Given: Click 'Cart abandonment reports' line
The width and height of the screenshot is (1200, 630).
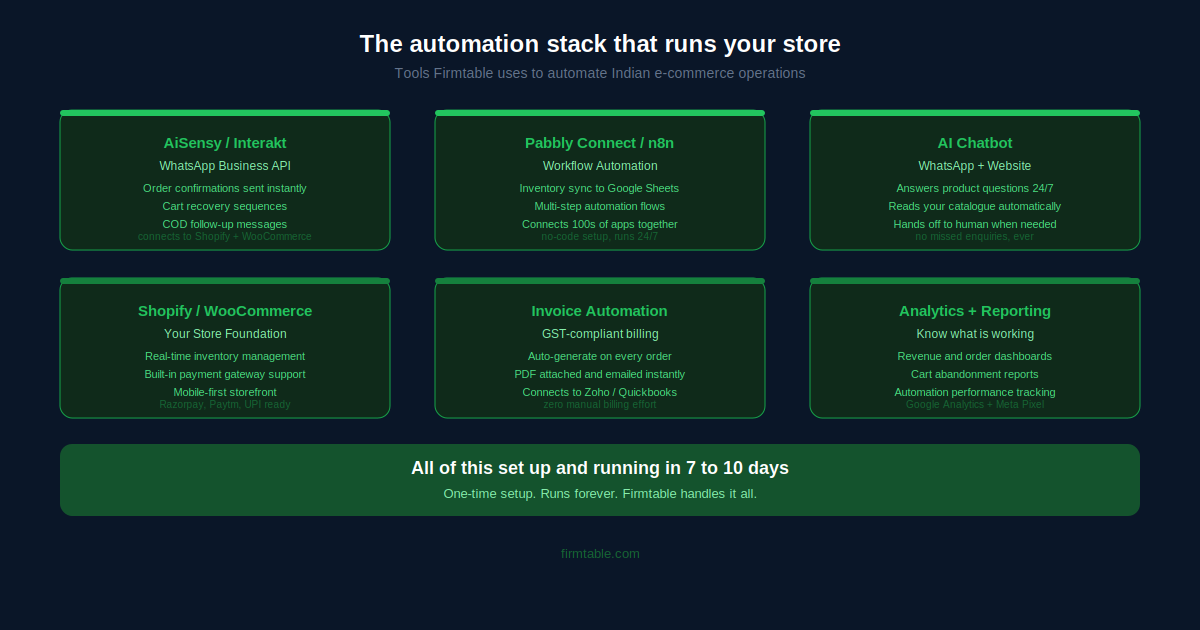Looking at the screenshot, I should pos(975,374).
